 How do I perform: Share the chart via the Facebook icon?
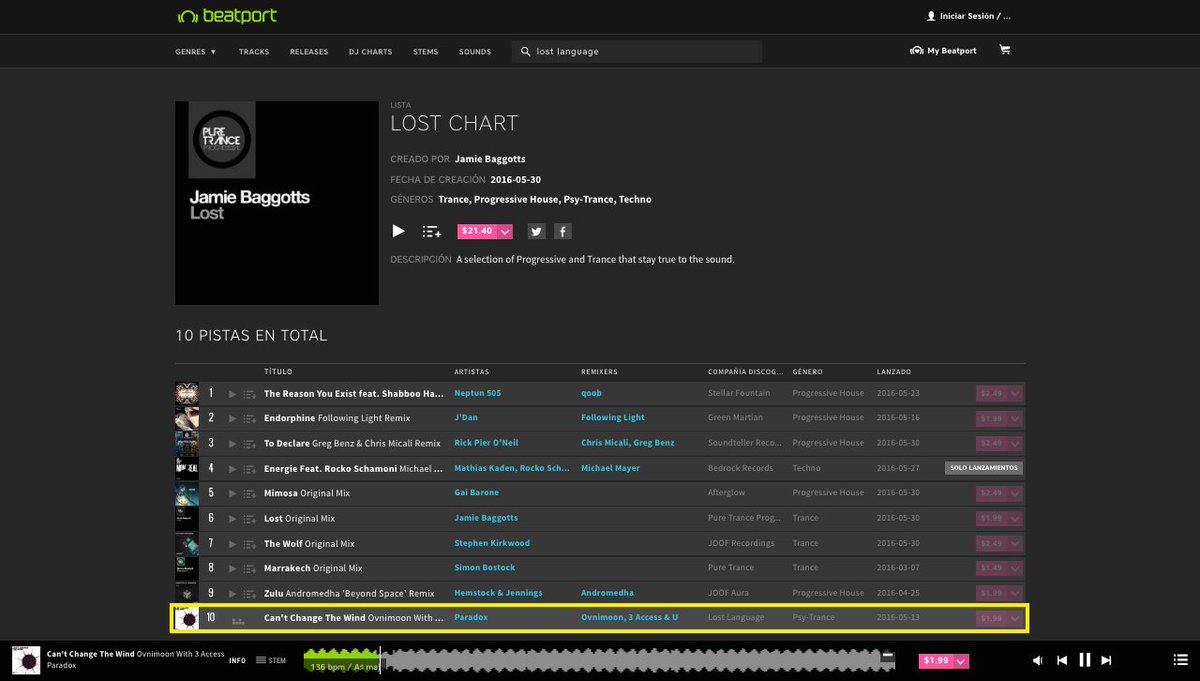(562, 230)
